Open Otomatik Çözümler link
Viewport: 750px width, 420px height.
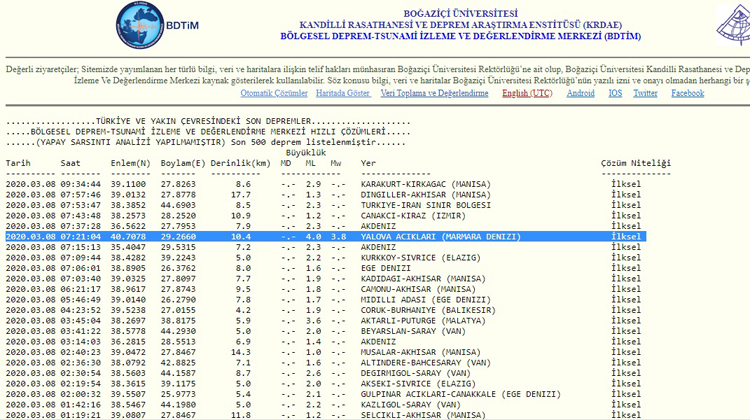coord(274,93)
